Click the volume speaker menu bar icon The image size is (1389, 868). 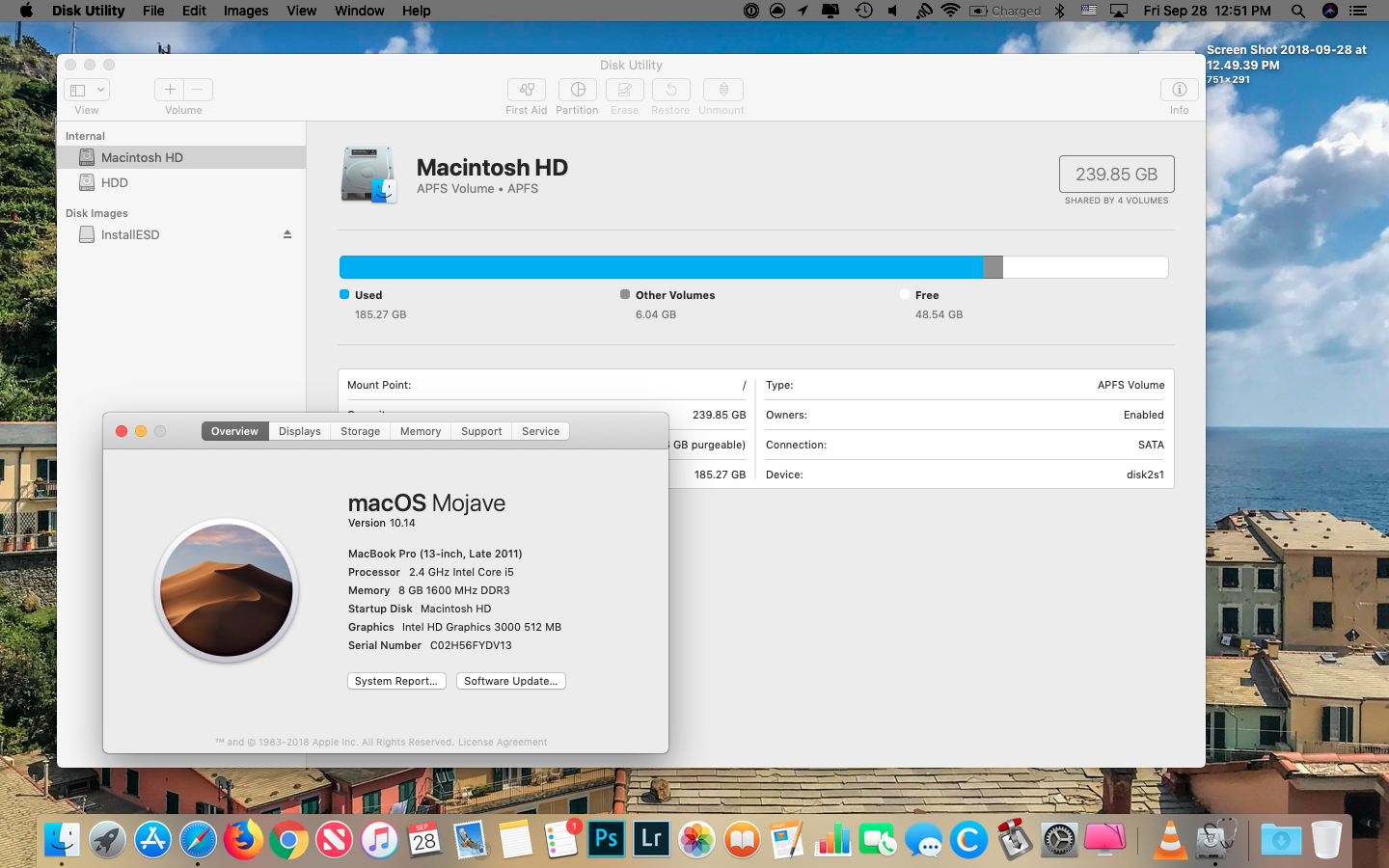(x=892, y=11)
